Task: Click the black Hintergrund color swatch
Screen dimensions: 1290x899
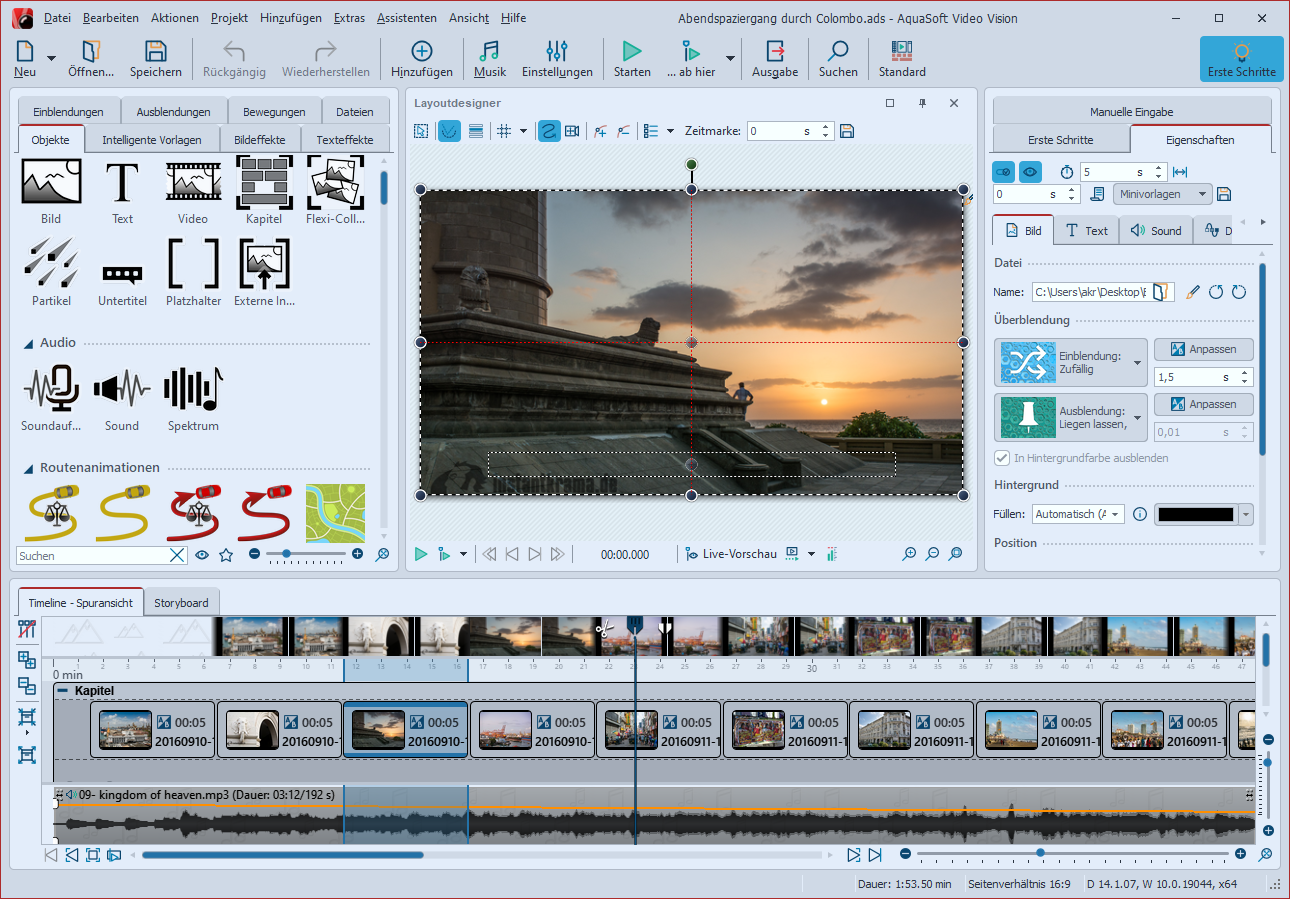Action: coord(1195,514)
